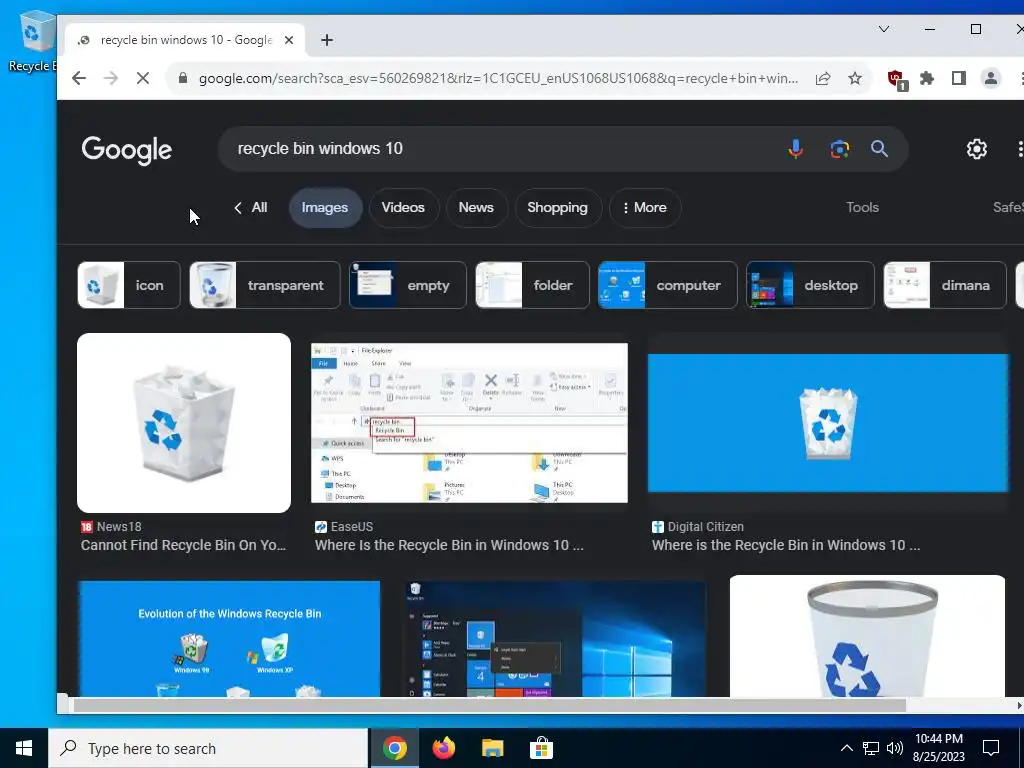This screenshot has height=768, width=1024.
Task: Filter images by the dimana chip
Action: (x=945, y=285)
